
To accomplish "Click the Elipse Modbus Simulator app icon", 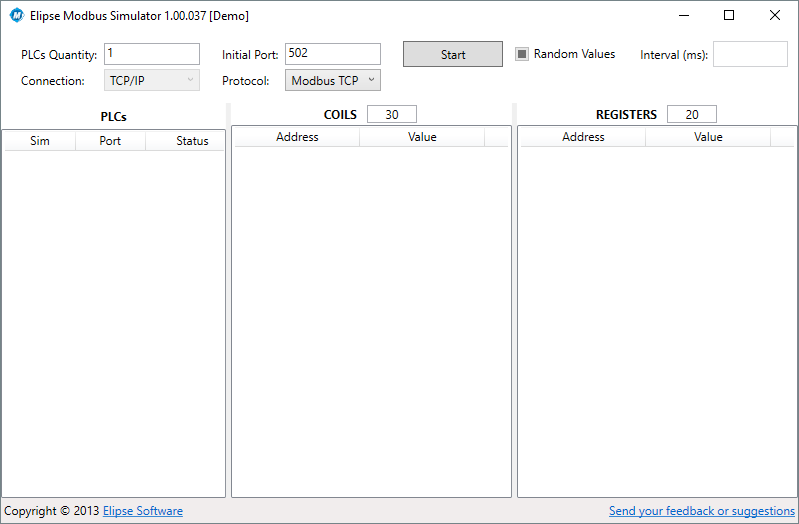I will (16, 16).
